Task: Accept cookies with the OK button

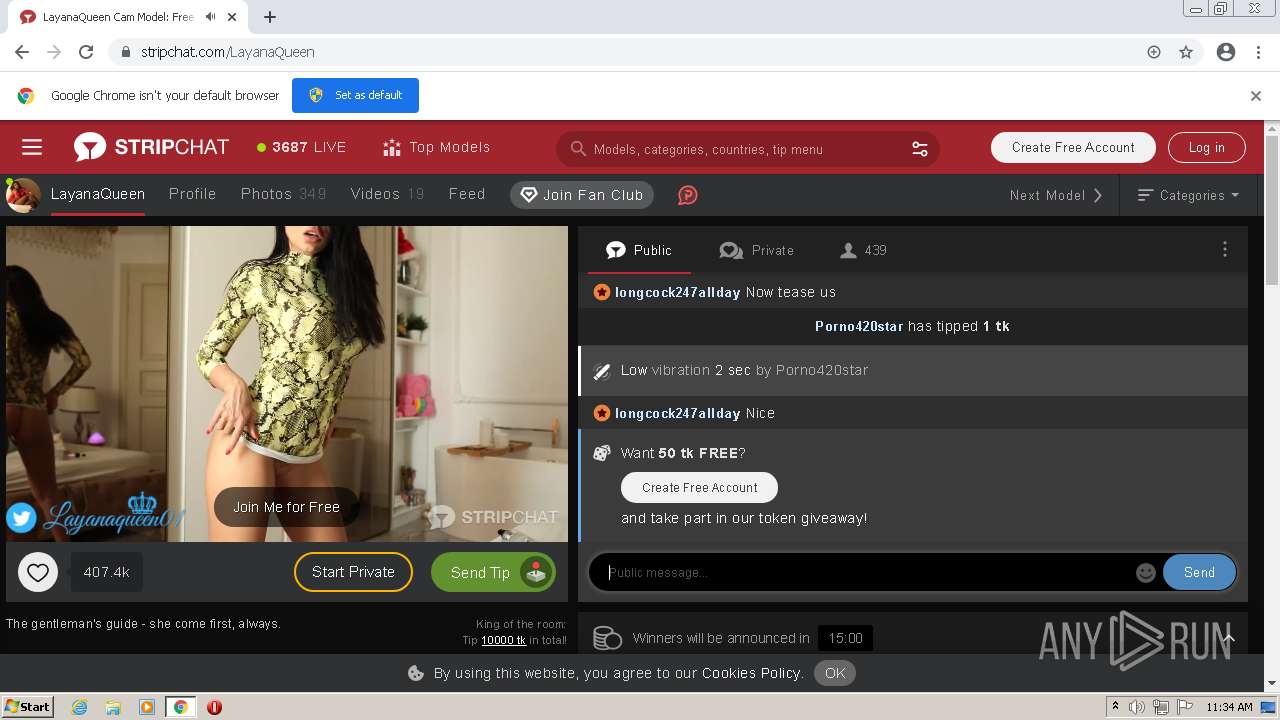Action: [835, 673]
